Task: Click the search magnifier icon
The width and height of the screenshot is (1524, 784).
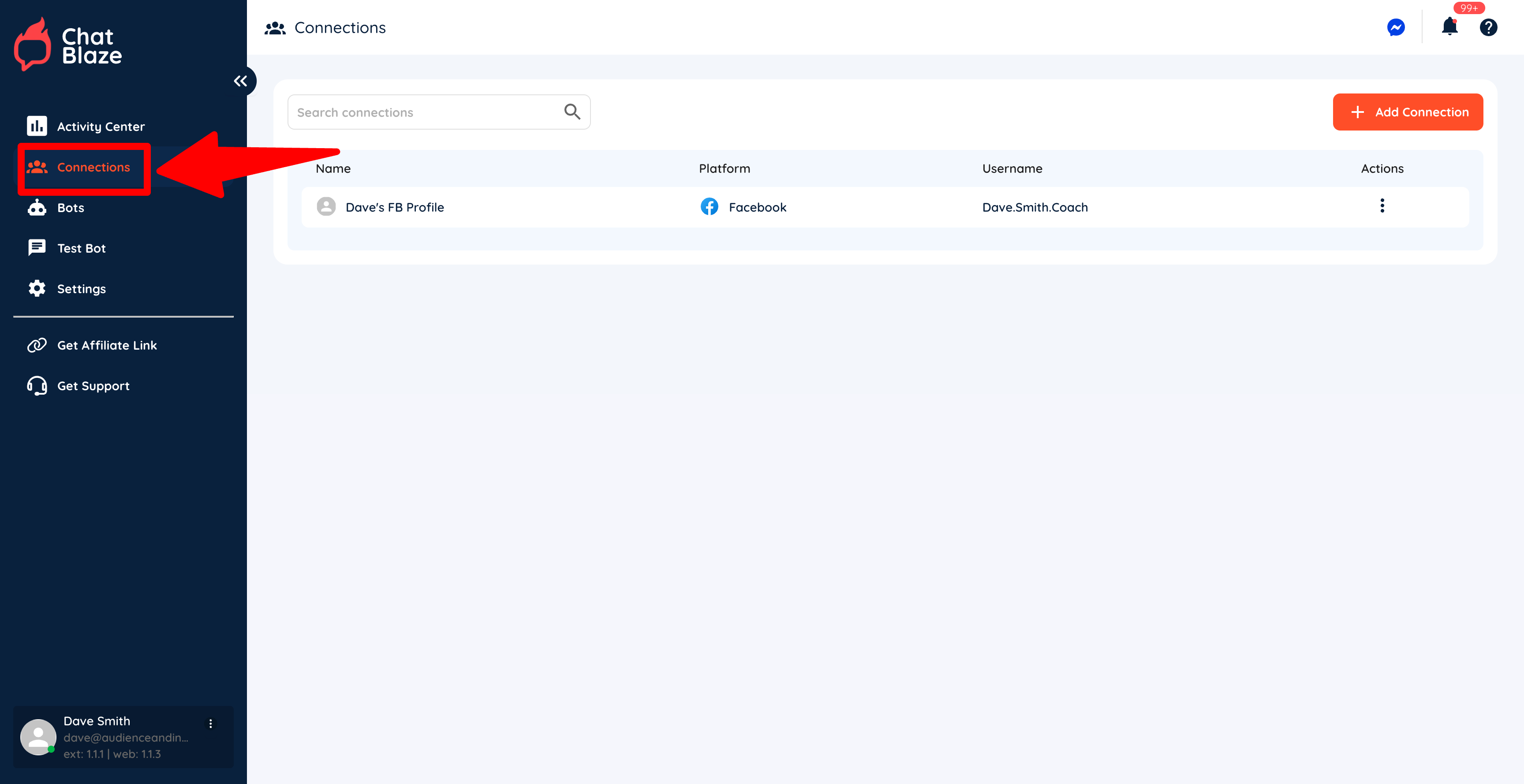Action: tap(571, 112)
